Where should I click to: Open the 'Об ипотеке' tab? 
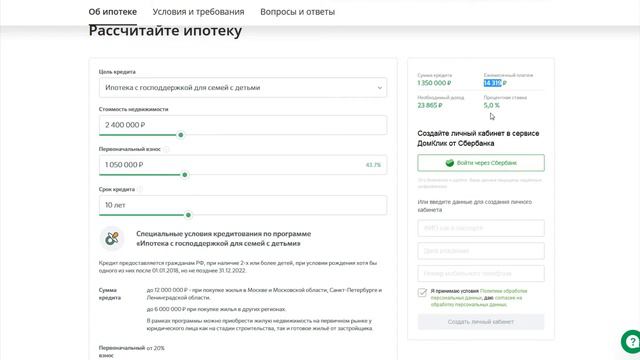tap(113, 12)
